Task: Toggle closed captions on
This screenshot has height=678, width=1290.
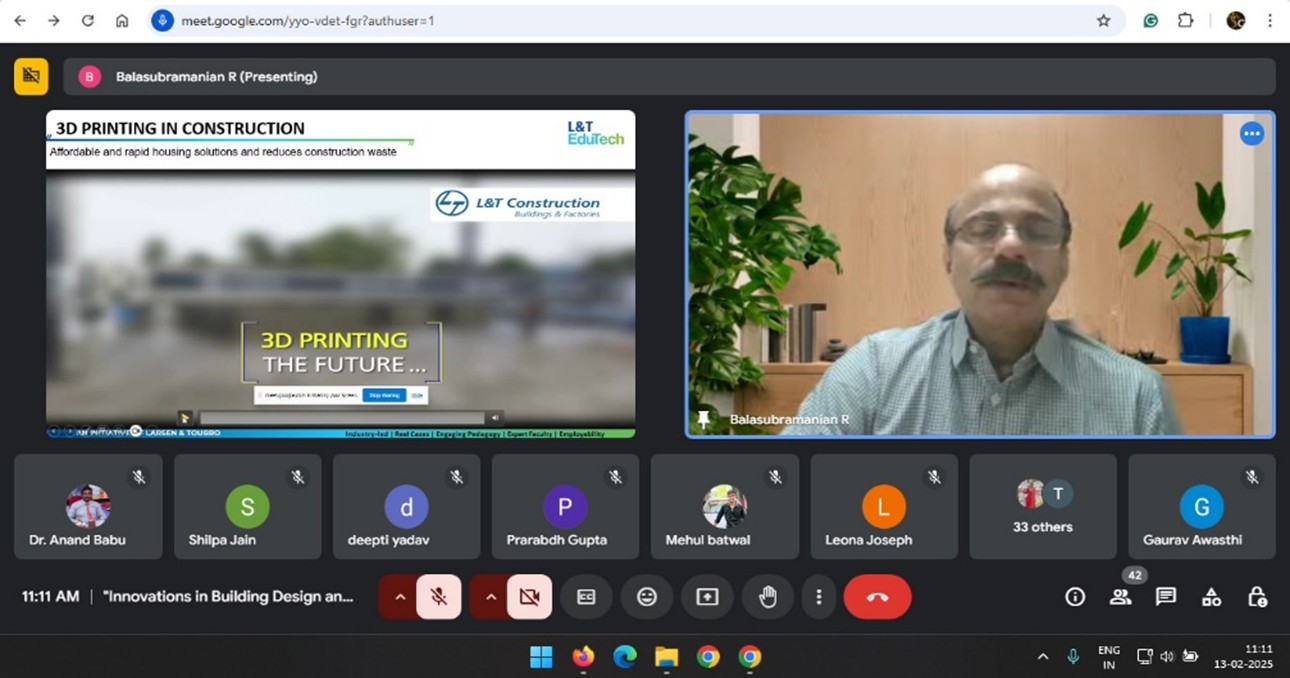Action: point(586,597)
